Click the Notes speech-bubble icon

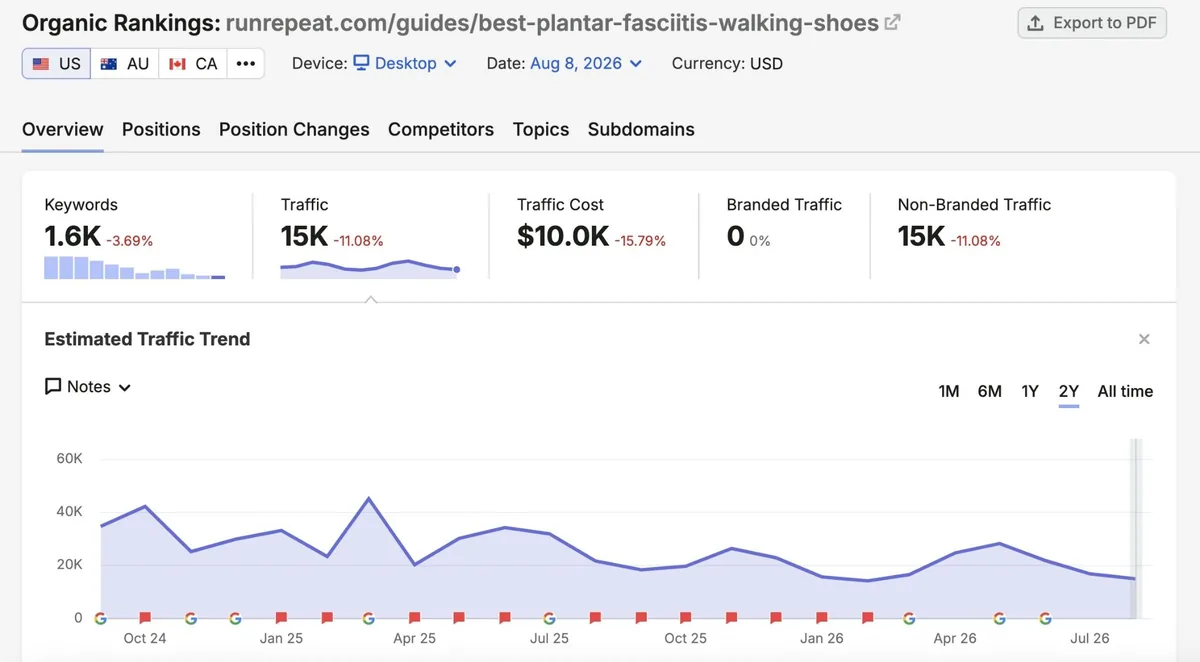point(53,387)
